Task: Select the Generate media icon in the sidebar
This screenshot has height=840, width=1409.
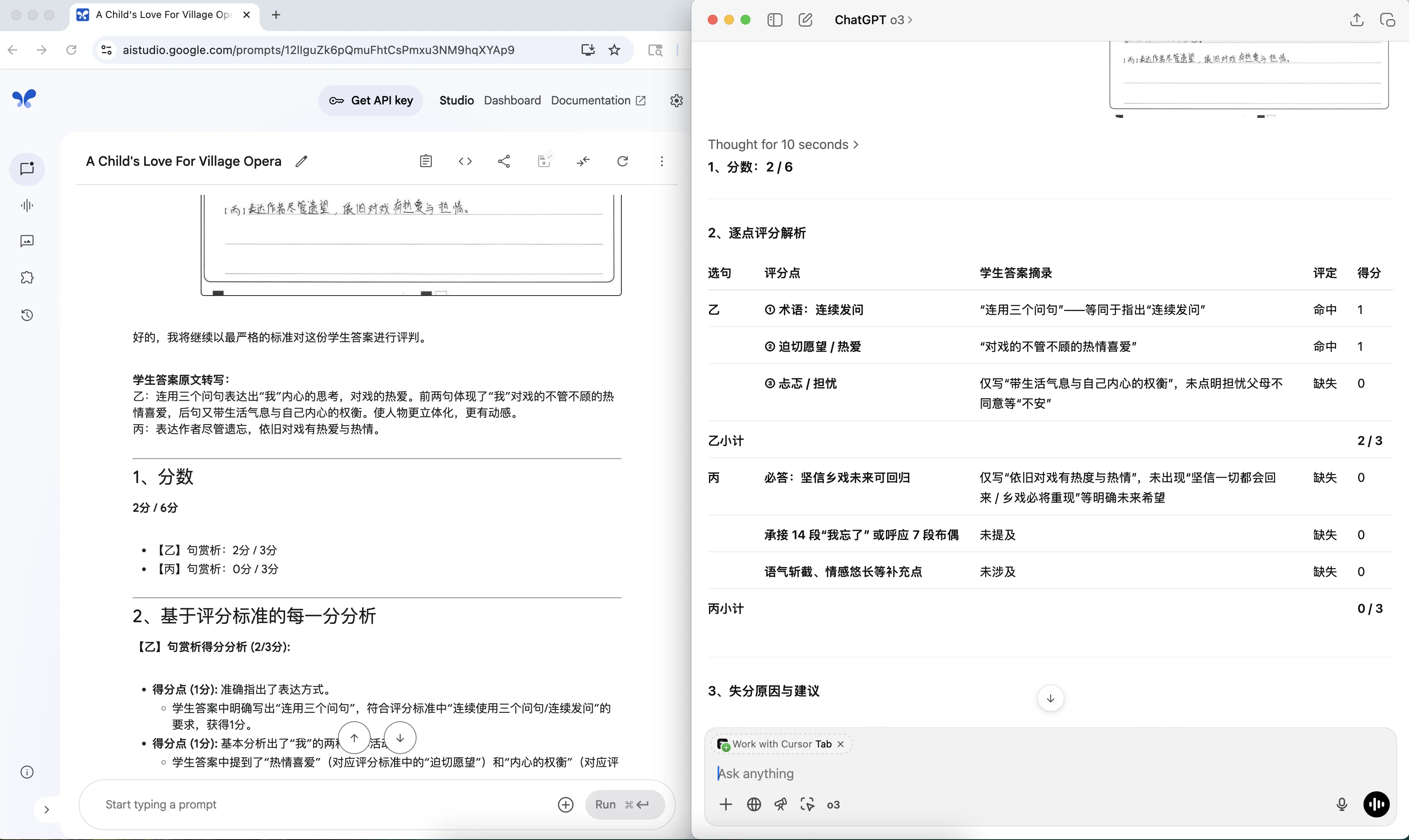Action: click(x=27, y=242)
